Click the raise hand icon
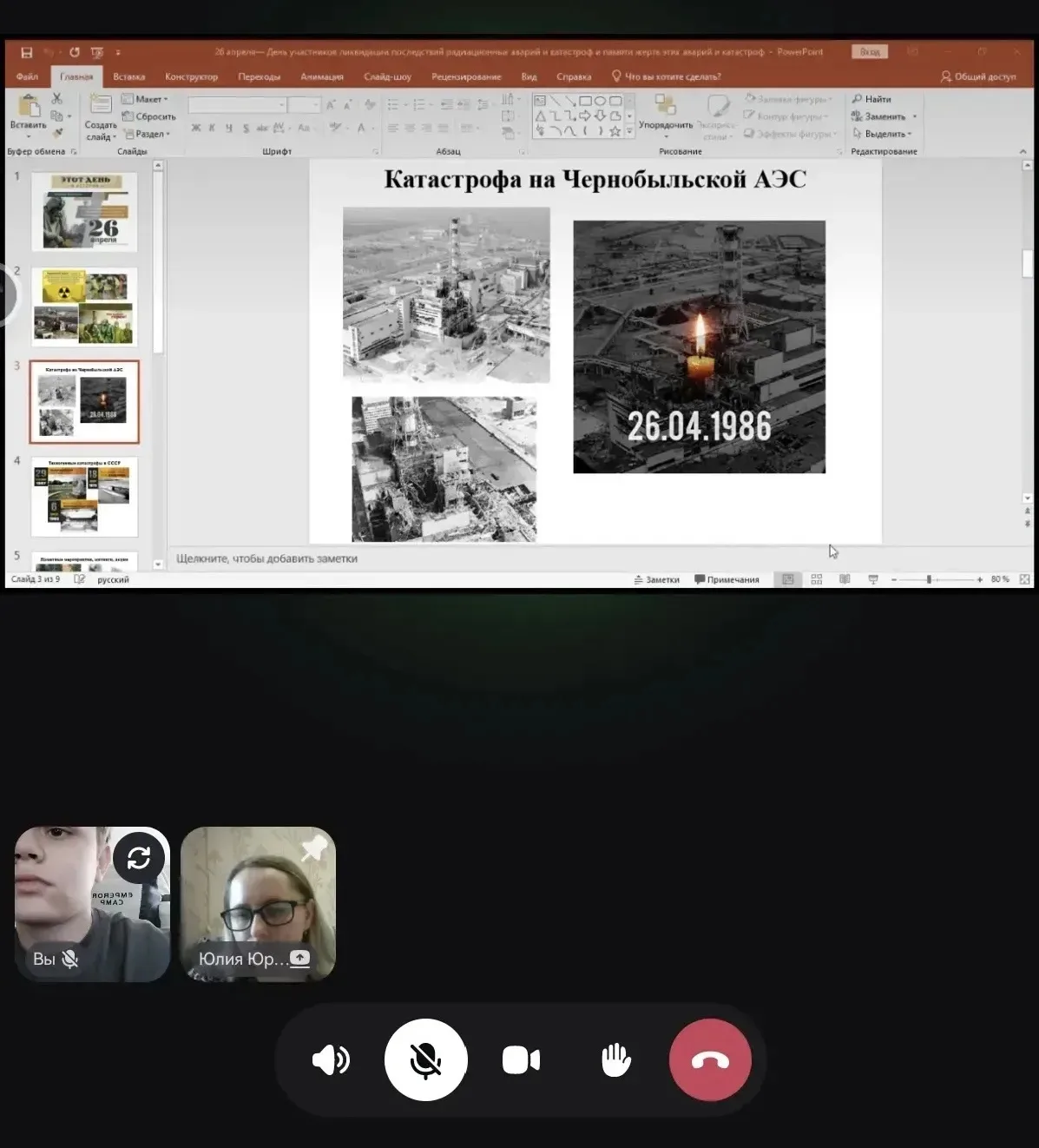Image resolution: width=1039 pixels, height=1148 pixels. coord(615,1060)
